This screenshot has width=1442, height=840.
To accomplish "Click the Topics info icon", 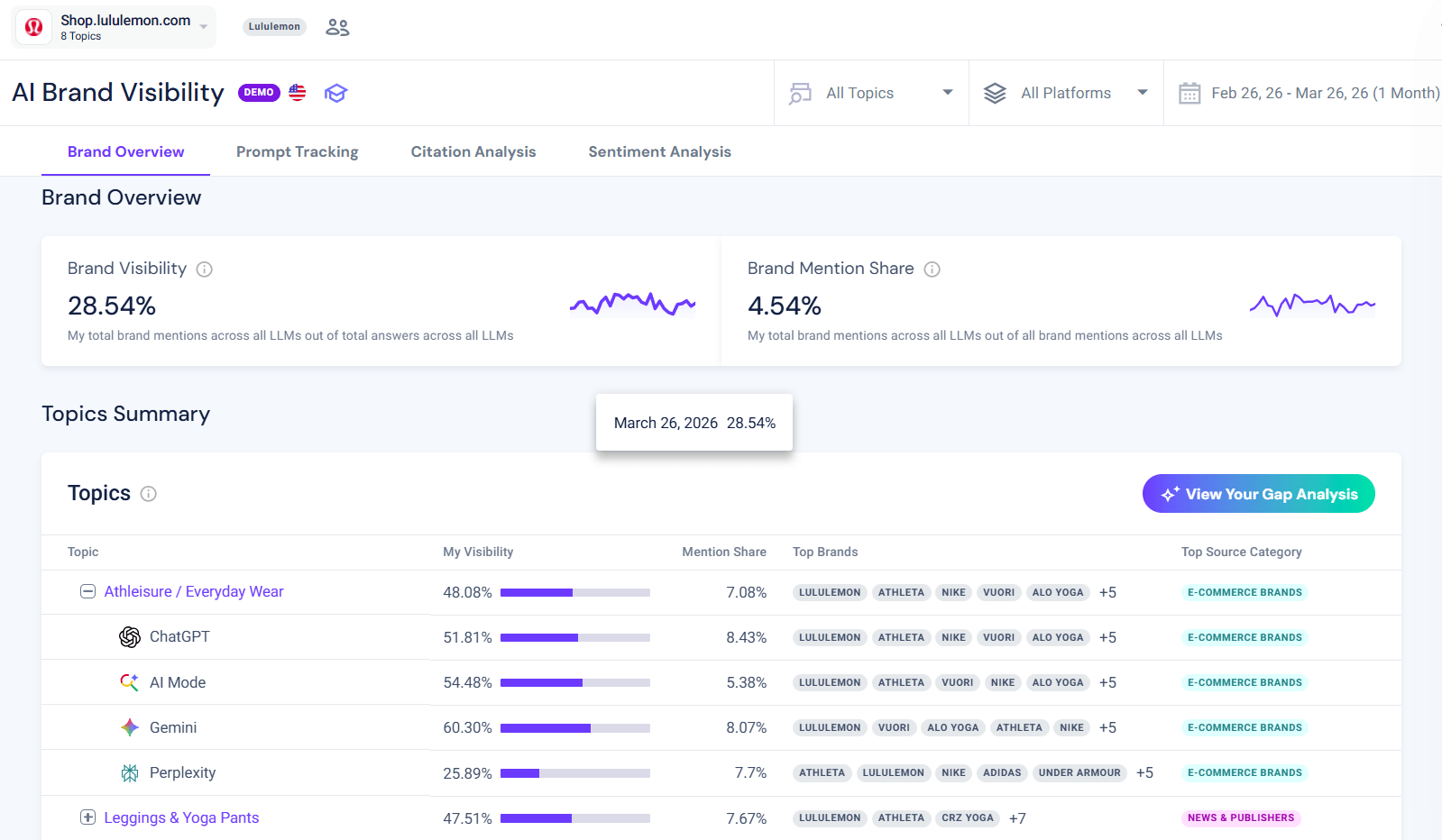I will [x=149, y=494].
